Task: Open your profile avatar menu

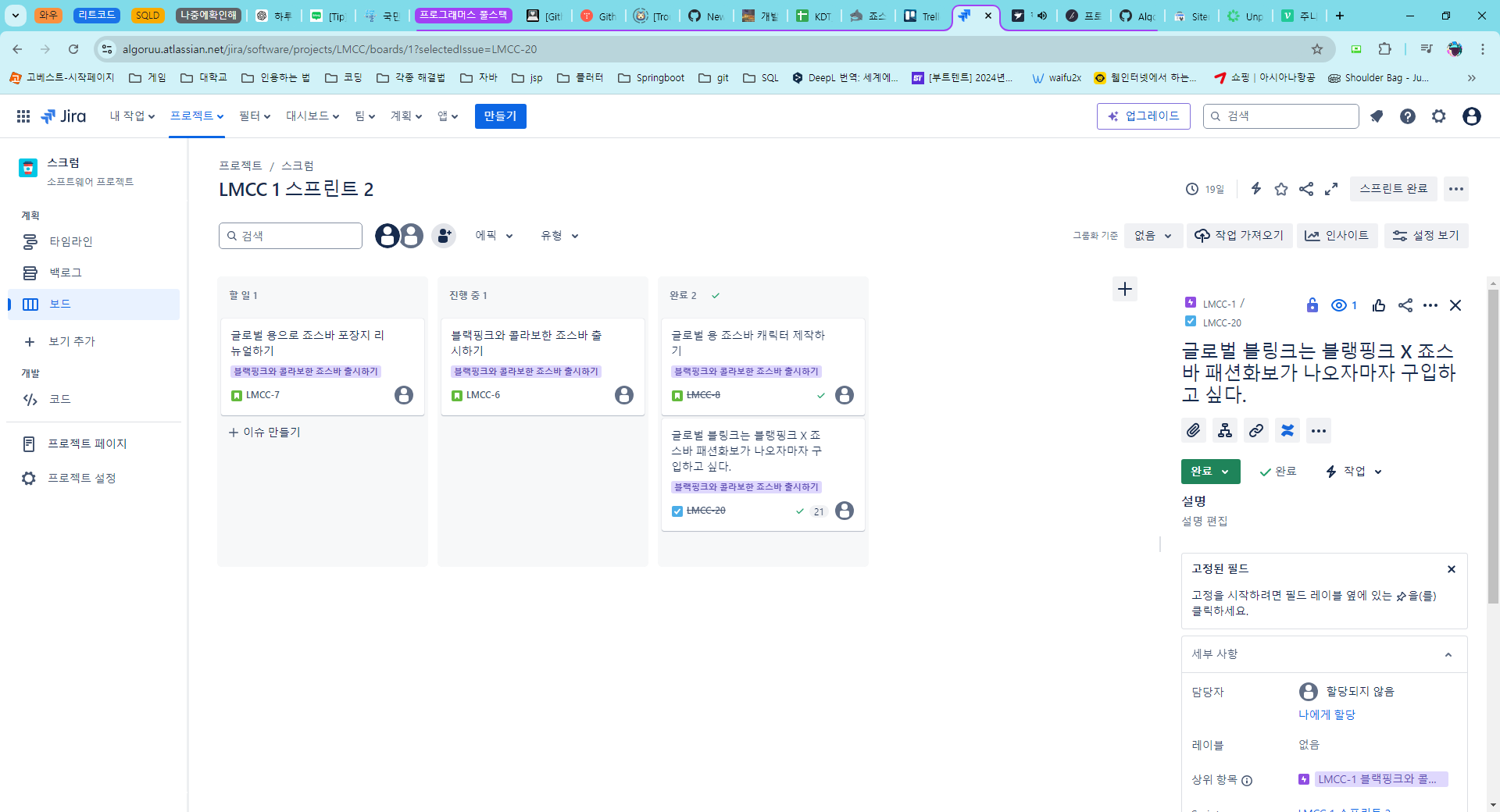Action: [1472, 116]
